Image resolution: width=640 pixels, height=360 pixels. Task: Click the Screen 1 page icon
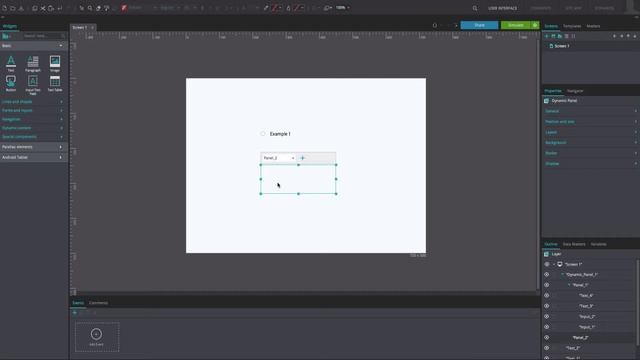tap(551, 46)
